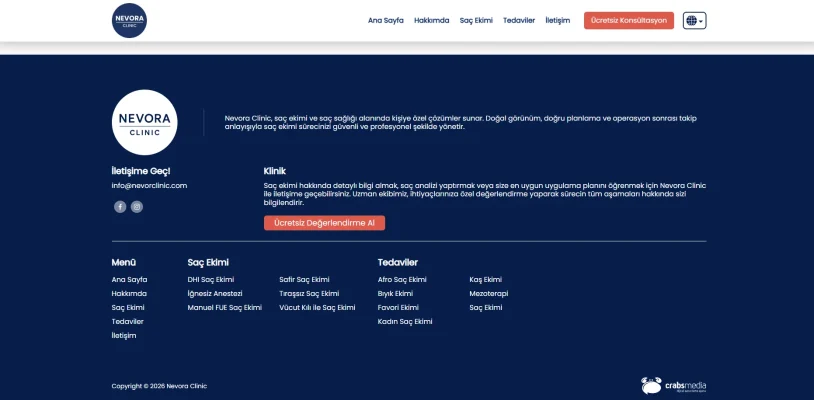Open the DHI Saç Ekimi link
Viewport: 814px width, 400px height.
pos(211,280)
